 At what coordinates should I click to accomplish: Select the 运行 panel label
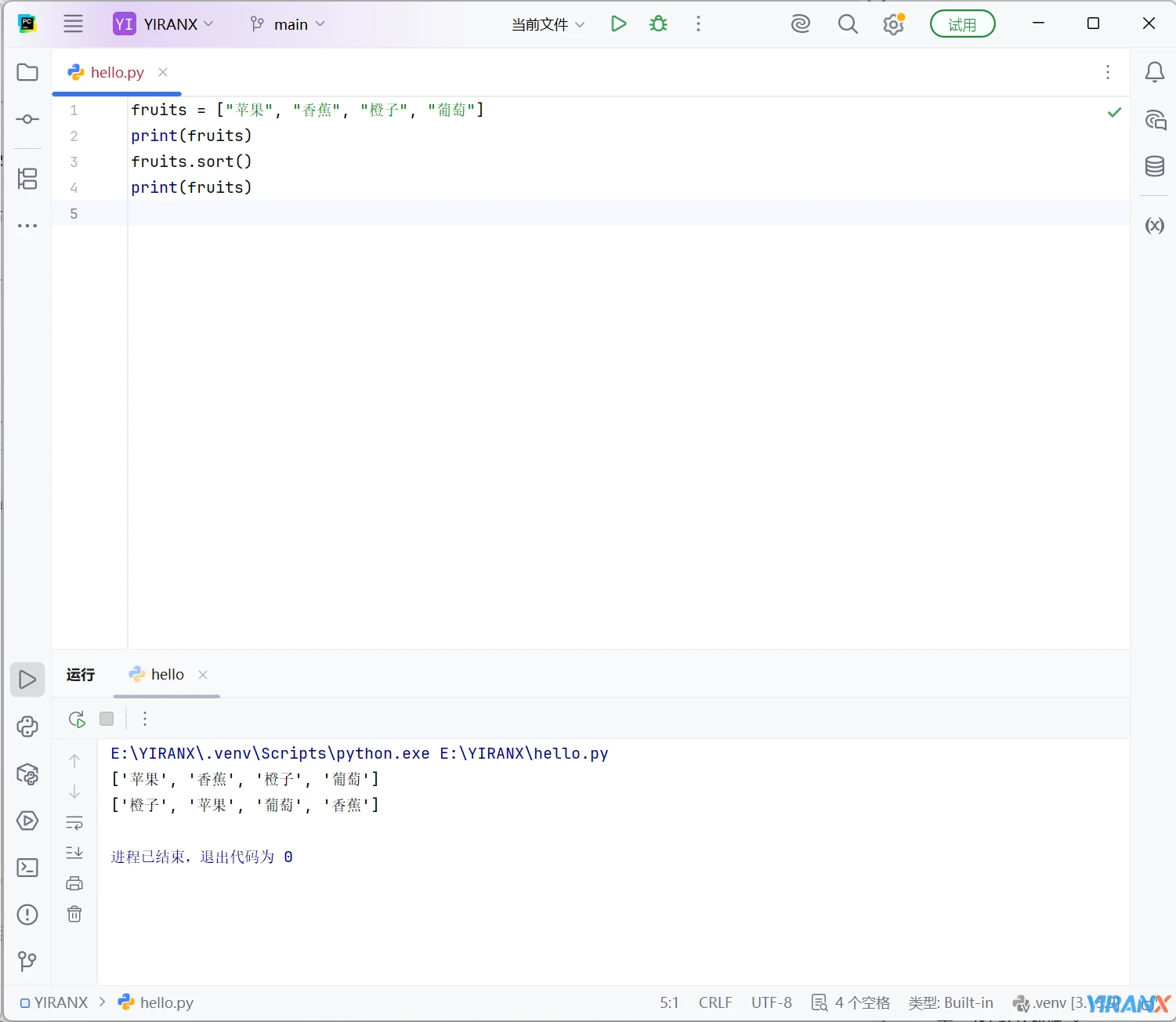pyautogui.click(x=81, y=675)
